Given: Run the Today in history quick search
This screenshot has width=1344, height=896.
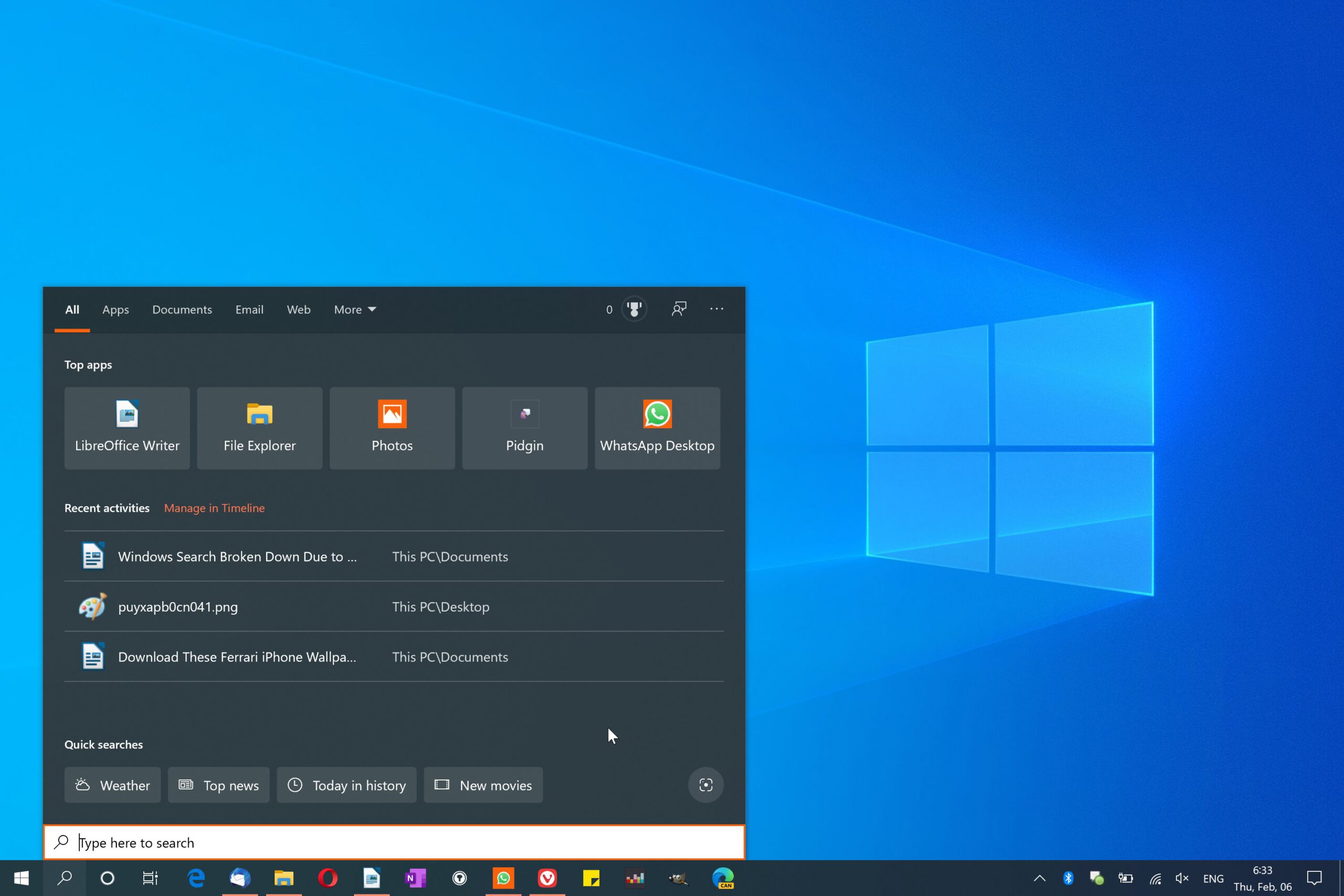Looking at the screenshot, I should 346,785.
